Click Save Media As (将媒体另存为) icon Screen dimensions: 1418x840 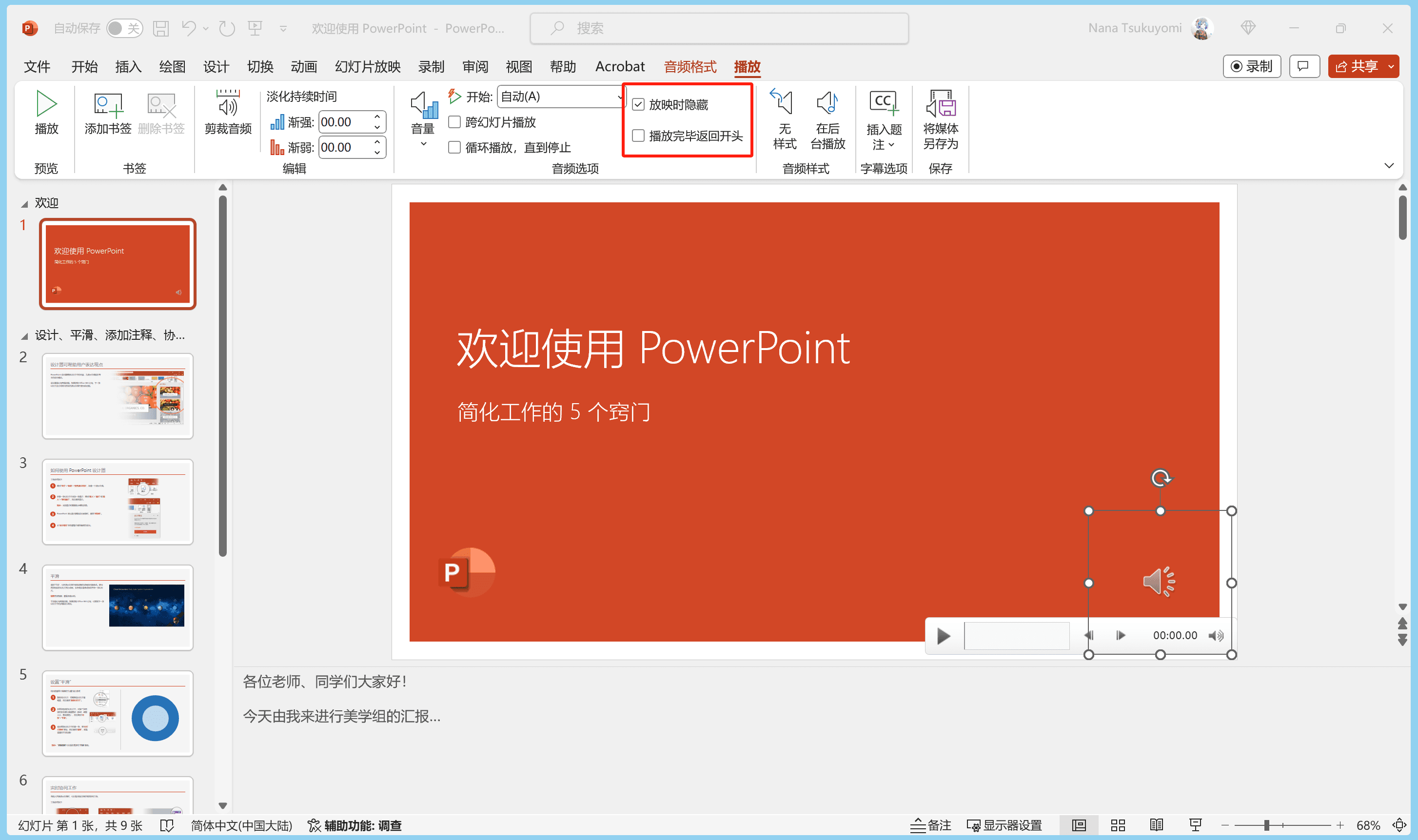pyautogui.click(x=940, y=104)
